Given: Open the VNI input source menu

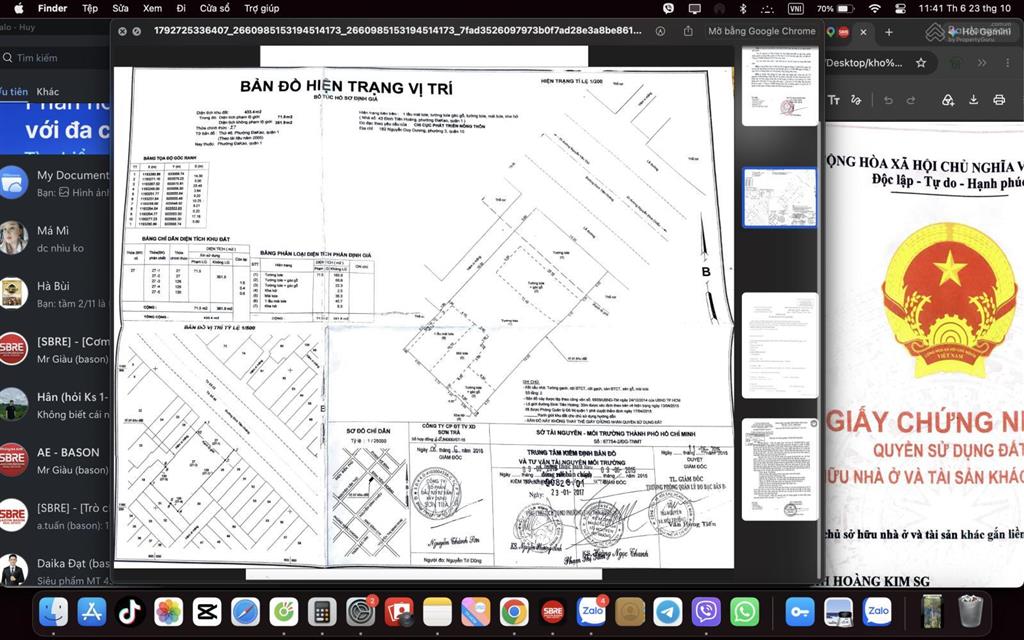Looking at the screenshot, I should (795, 8).
